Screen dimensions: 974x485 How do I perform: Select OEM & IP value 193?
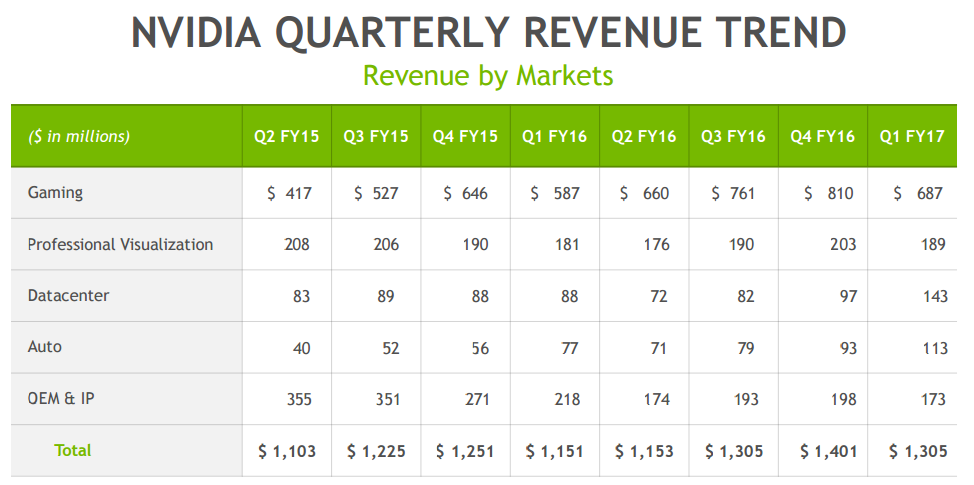(745, 399)
